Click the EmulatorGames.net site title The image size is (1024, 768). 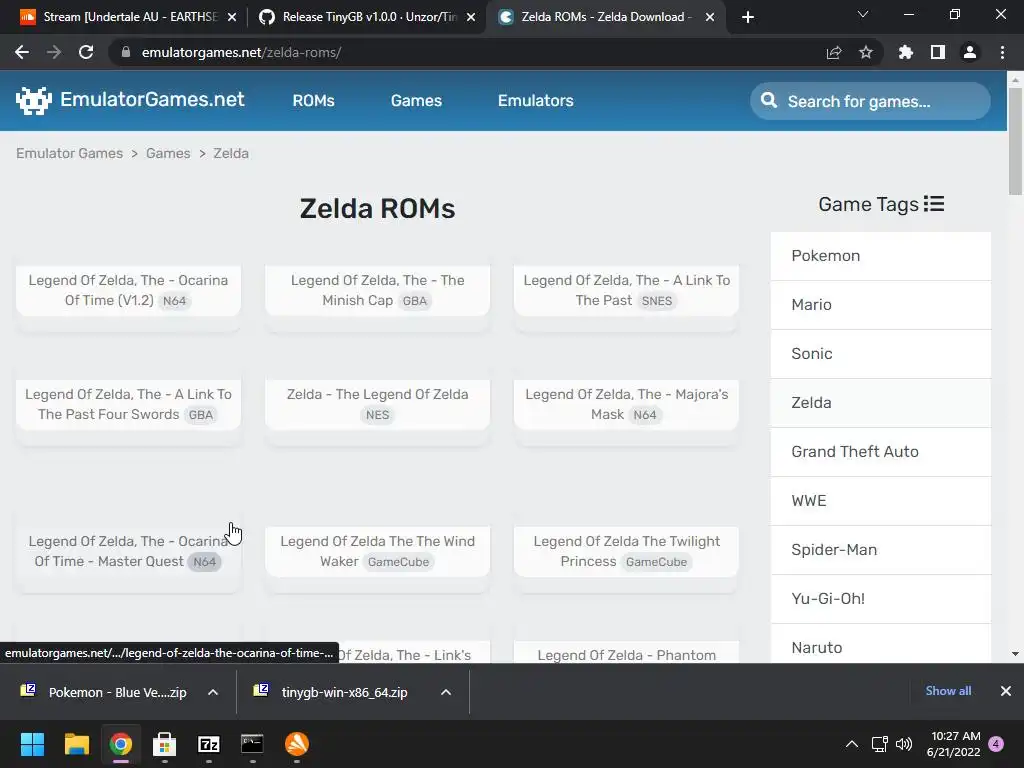(152, 99)
